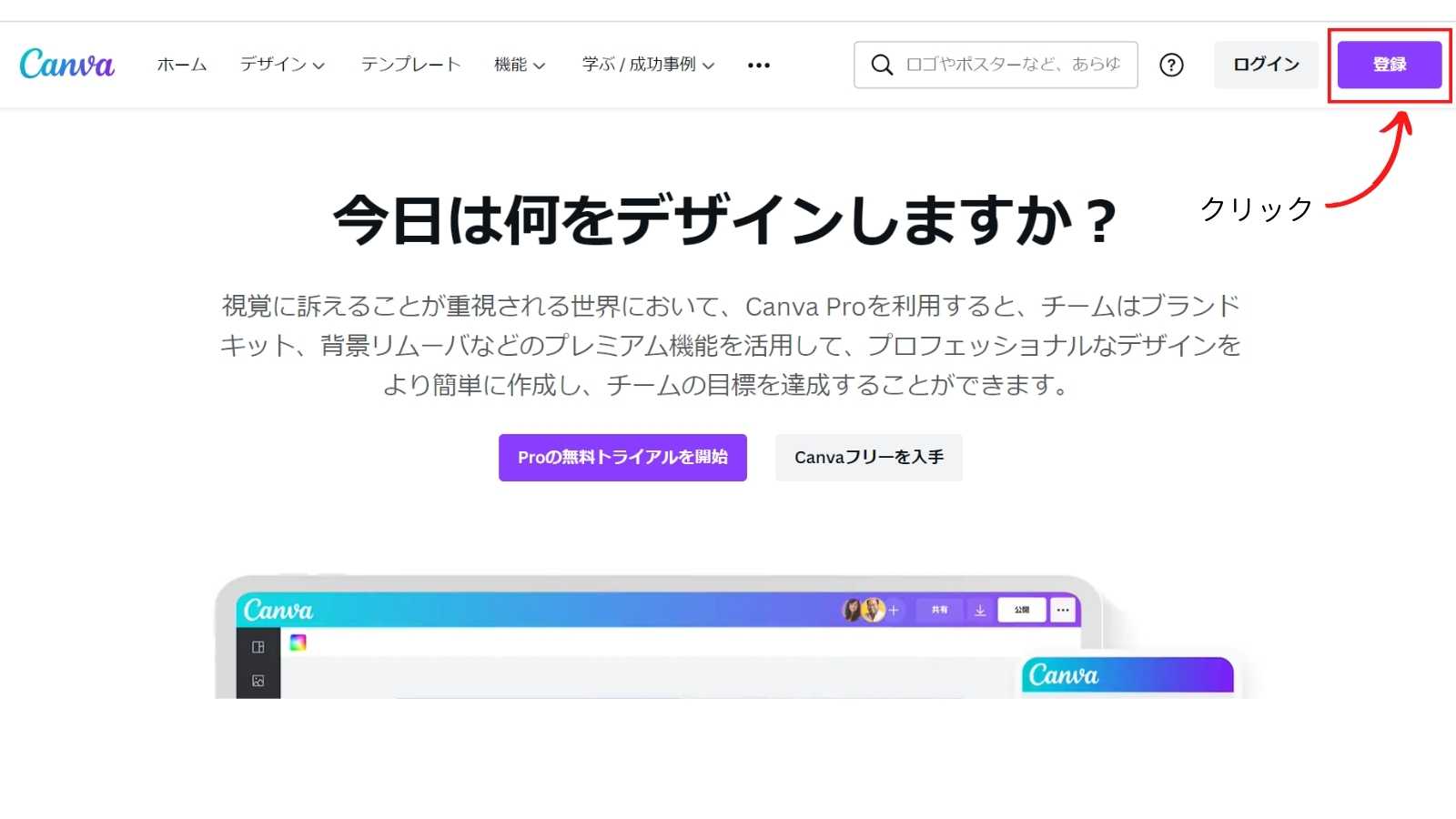Focus the search input field
Viewport: 1456px width, 819px height.
(x=996, y=65)
